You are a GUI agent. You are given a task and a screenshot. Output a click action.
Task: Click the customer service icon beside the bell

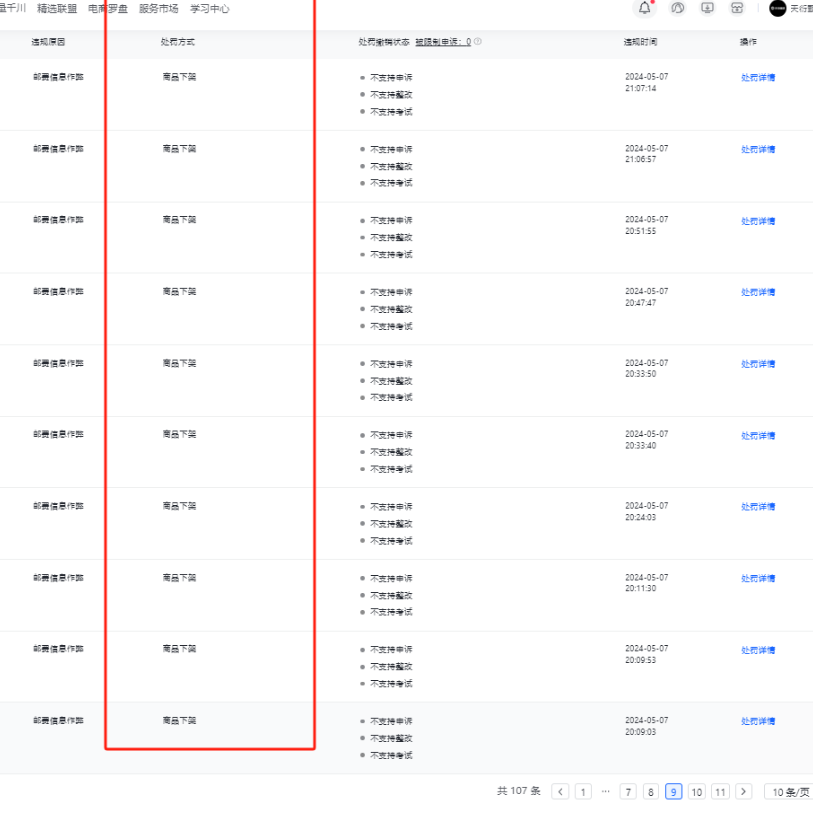pyautogui.click(x=677, y=8)
